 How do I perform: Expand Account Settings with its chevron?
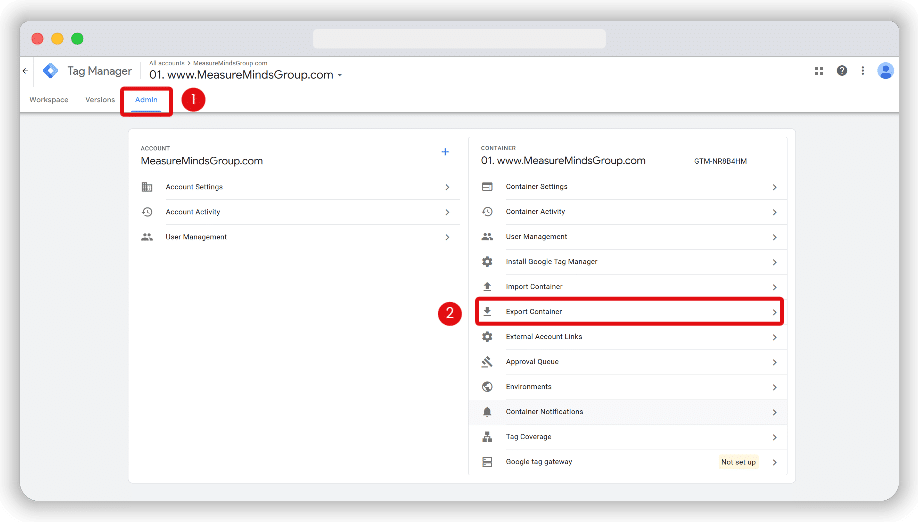click(x=447, y=187)
